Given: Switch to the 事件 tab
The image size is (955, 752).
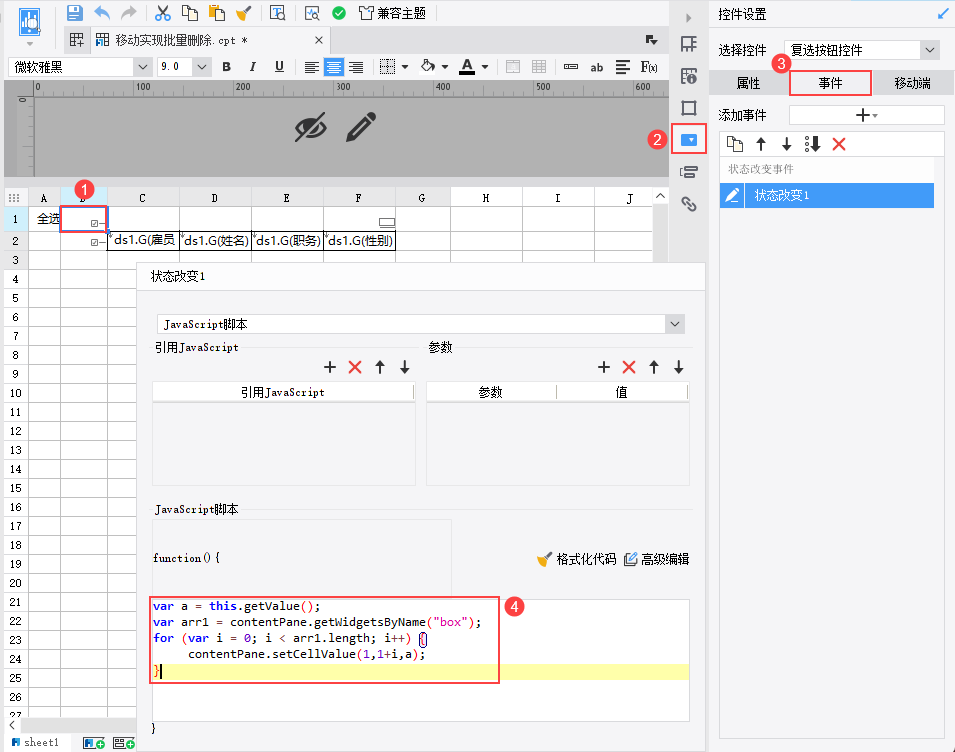Looking at the screenshot, I should pos(830,83).
